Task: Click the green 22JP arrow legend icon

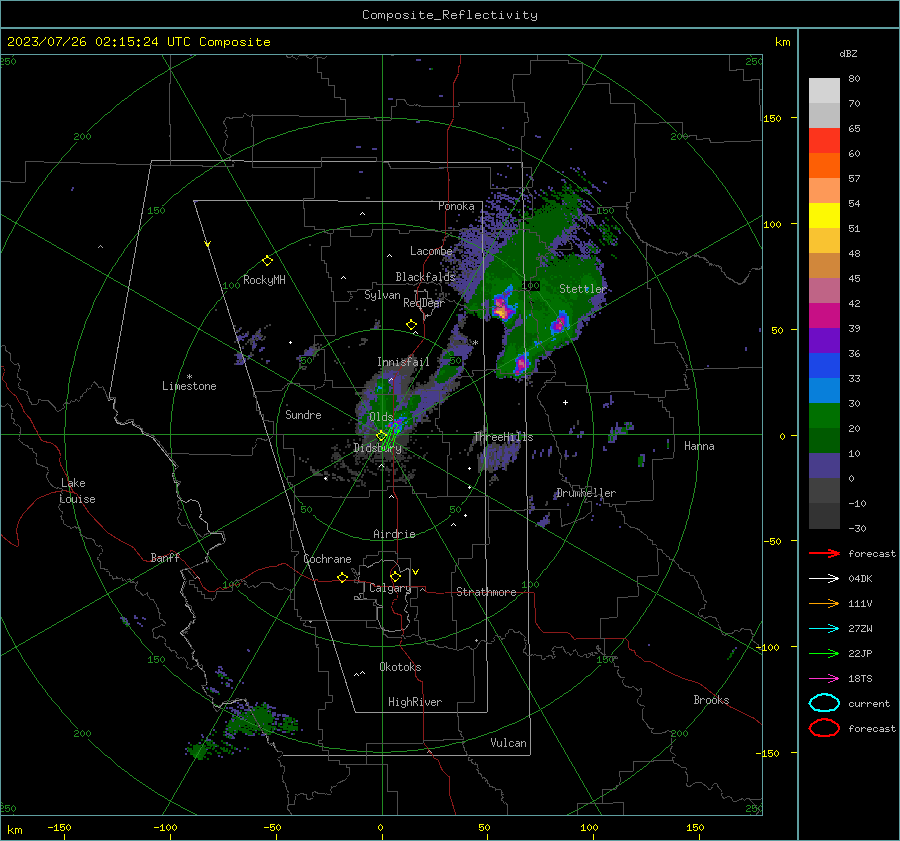Action: pos(824,653)
